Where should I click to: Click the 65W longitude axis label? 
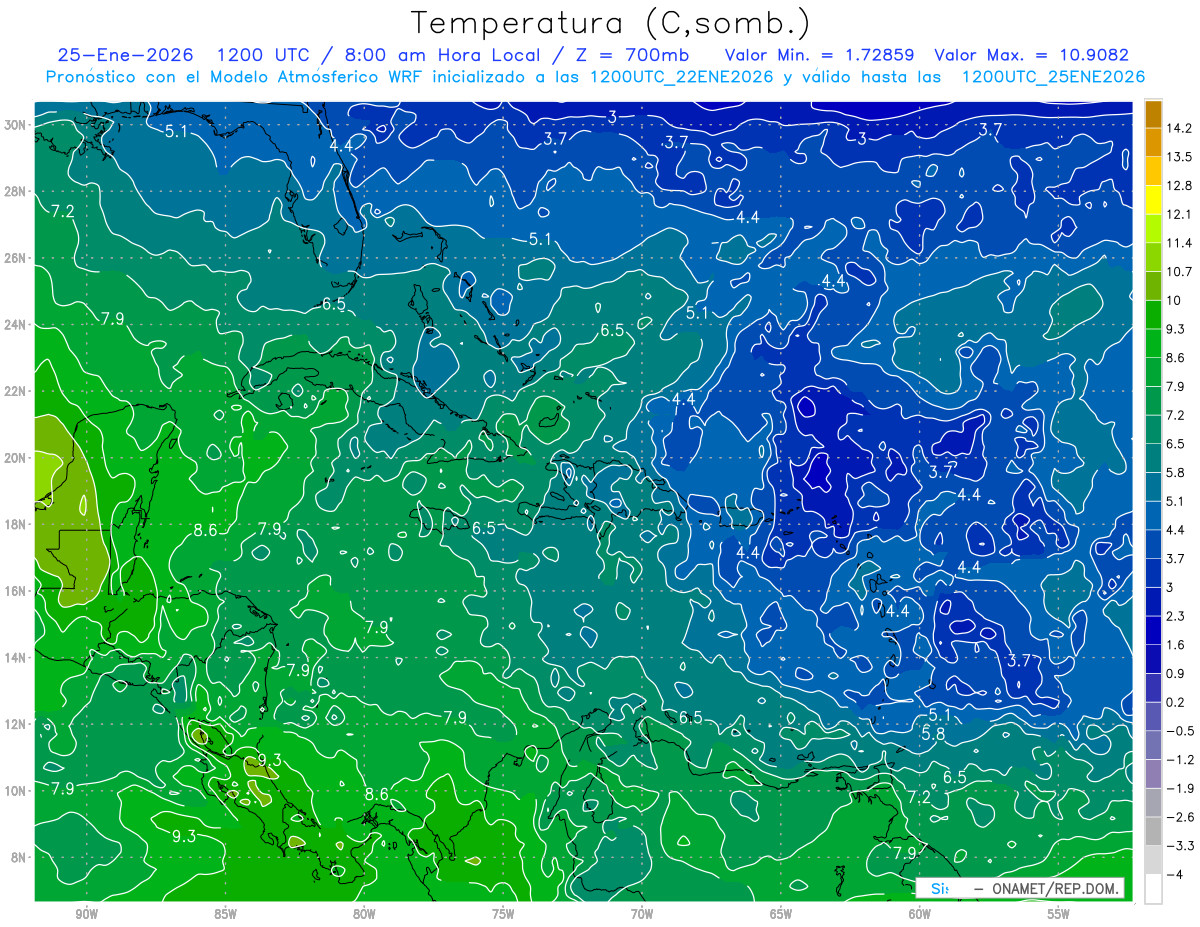click(781, 914)
